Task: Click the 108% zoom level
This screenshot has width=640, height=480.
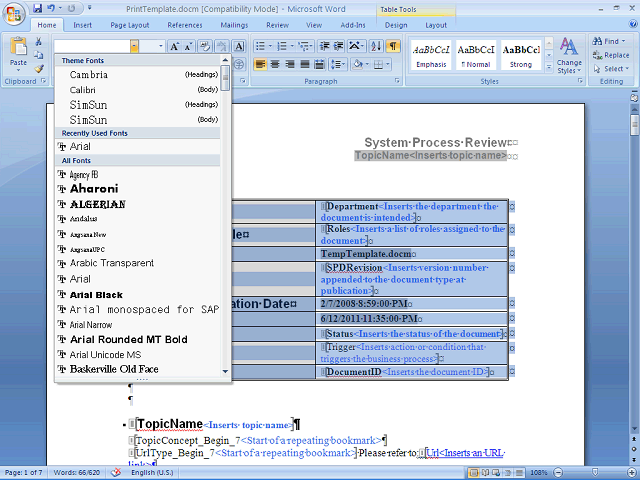Action: (539, 473)
